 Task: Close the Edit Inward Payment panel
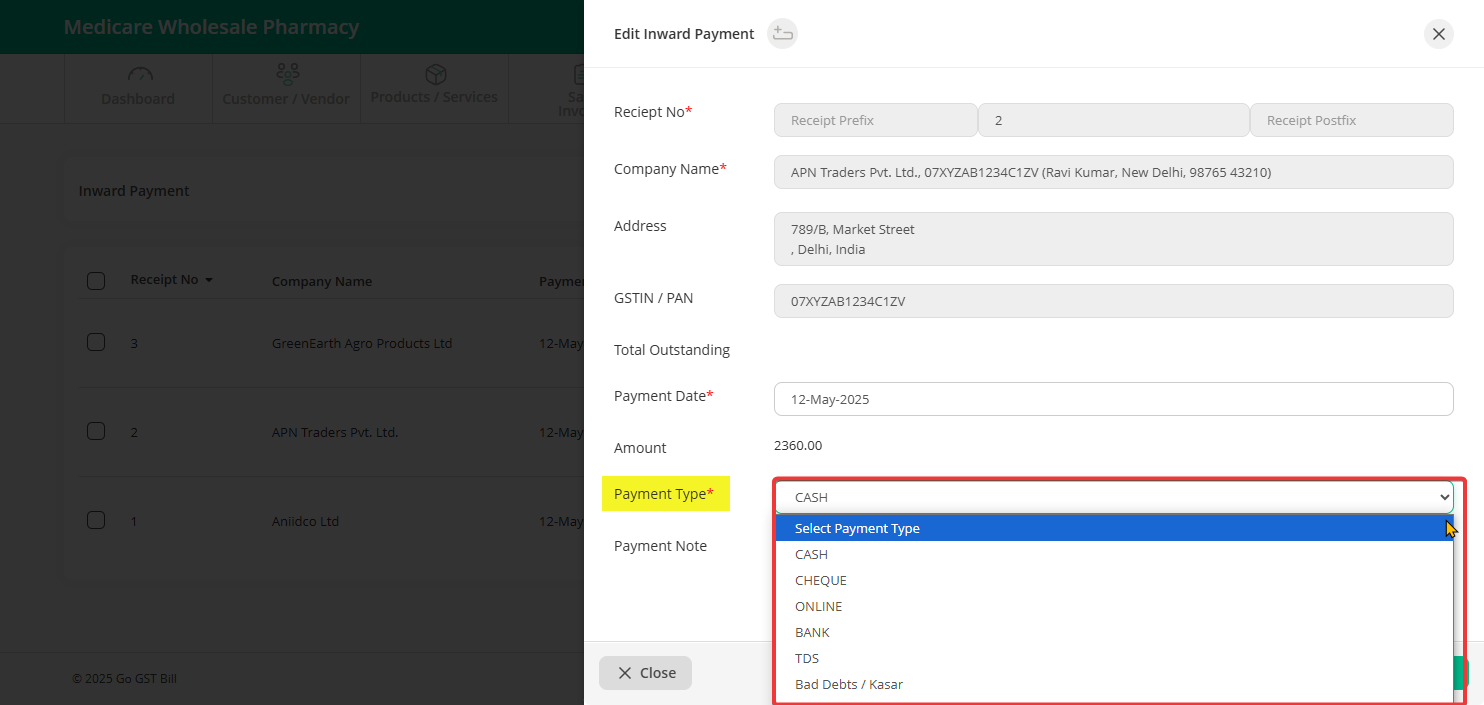(1438, 34)
